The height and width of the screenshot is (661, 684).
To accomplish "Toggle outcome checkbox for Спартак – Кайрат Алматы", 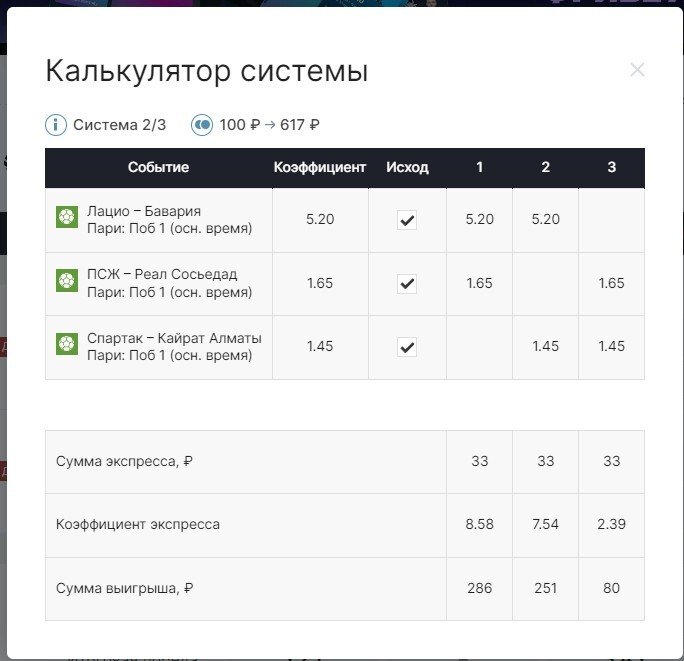I will pos(407,346).
